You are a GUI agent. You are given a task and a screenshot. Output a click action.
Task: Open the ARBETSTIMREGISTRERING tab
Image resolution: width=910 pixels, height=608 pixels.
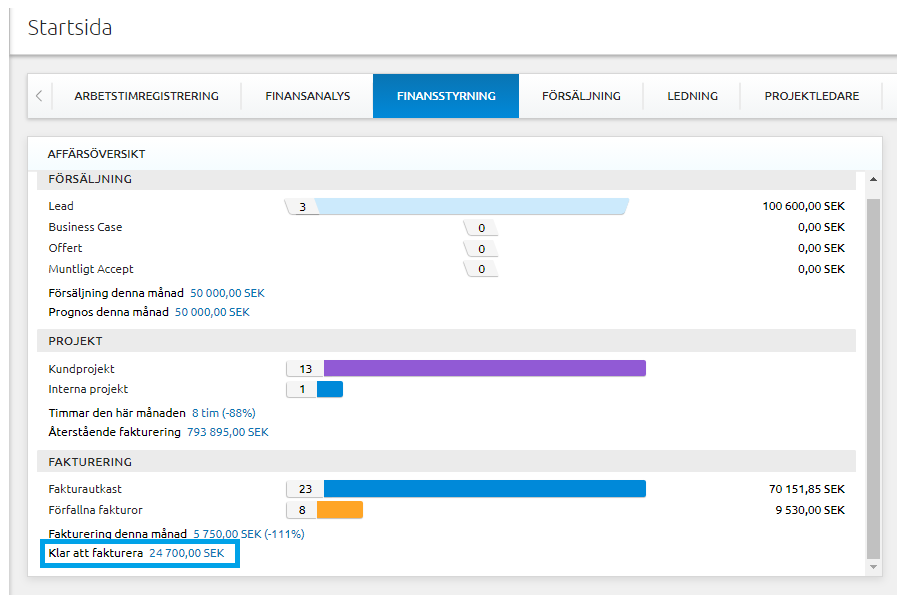[x=146, y=96]
